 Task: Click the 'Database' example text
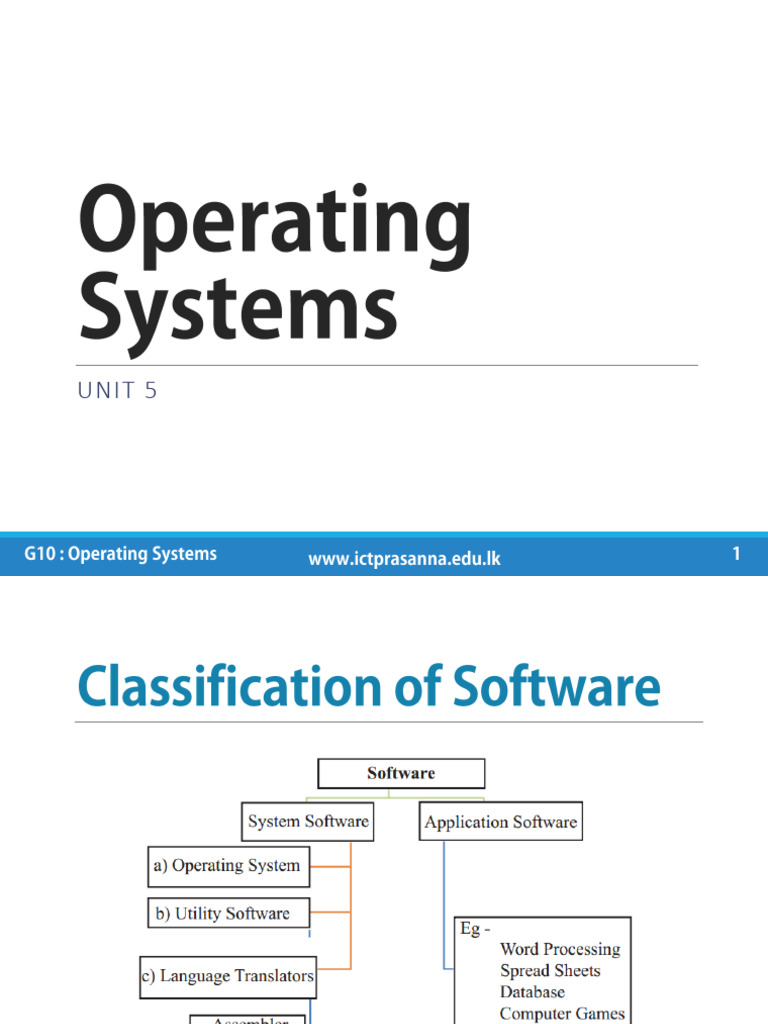click(532, 992)
